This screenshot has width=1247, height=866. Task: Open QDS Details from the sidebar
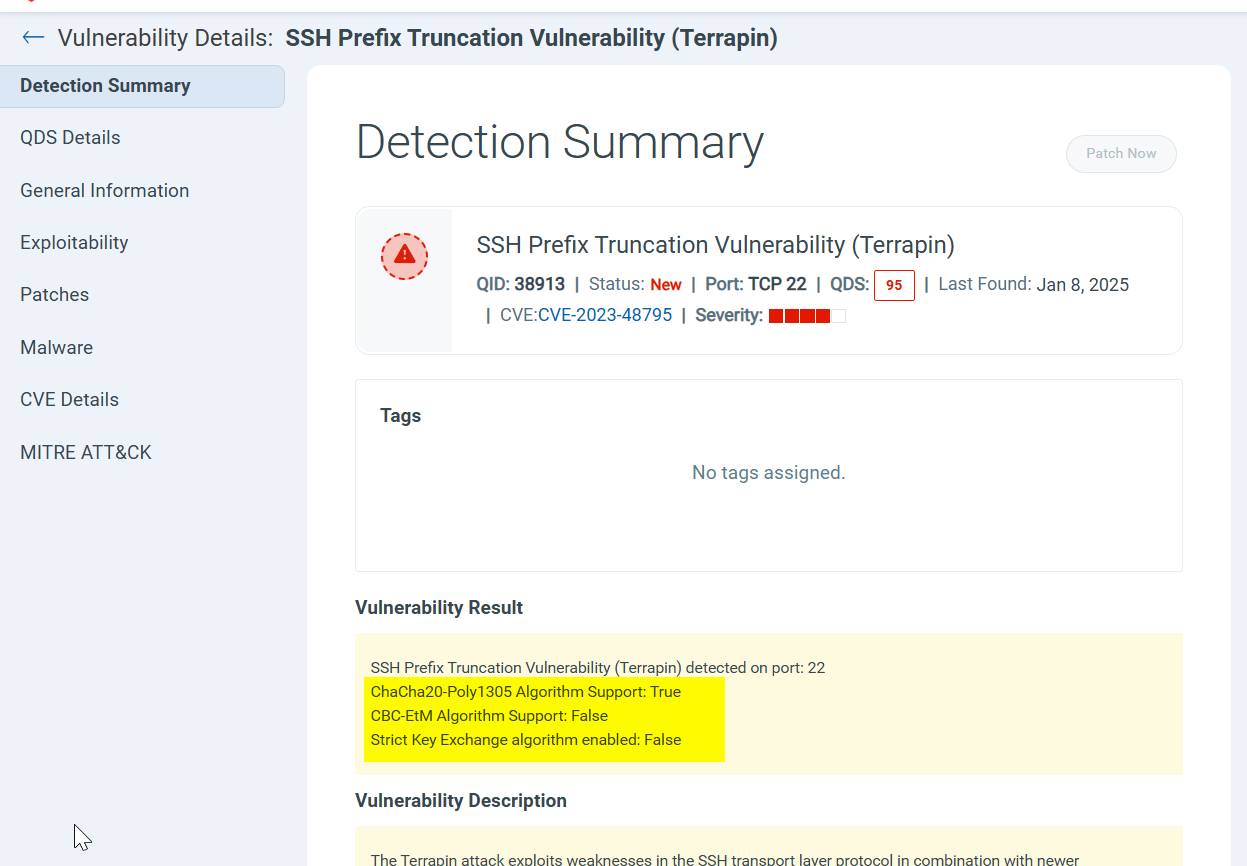70,137
